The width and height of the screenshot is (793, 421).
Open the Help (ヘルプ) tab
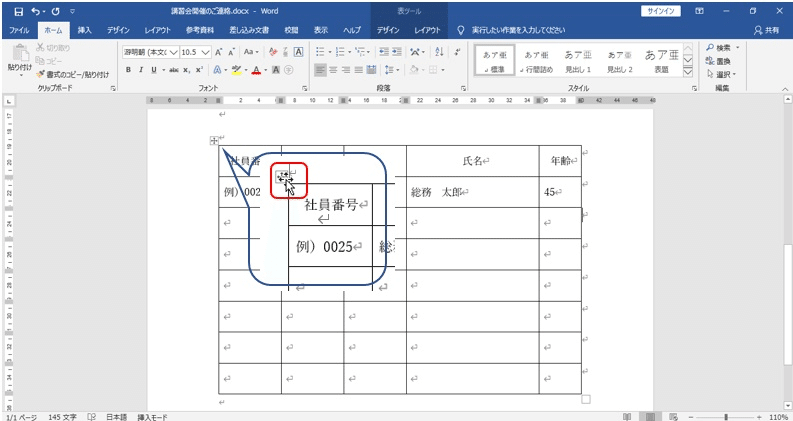click(352, 30)
